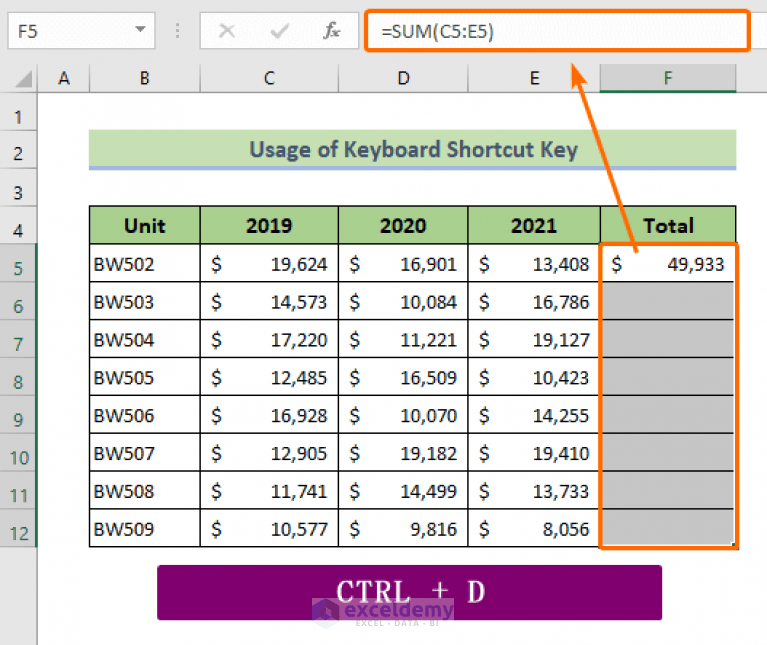Click the 17,220 cell in BW504 row
The height and width of the screenshot is (645, 767).
coord(269,339)
